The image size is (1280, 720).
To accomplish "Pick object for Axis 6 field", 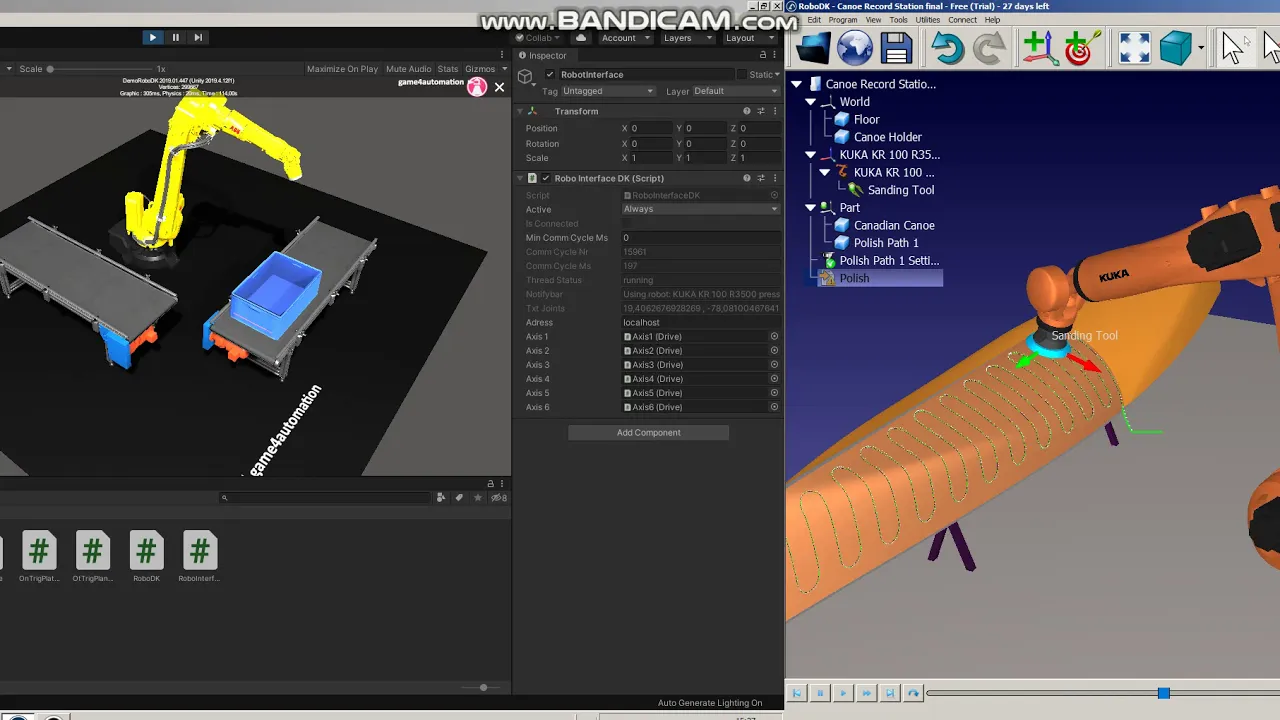I will [x=774, y=407].
